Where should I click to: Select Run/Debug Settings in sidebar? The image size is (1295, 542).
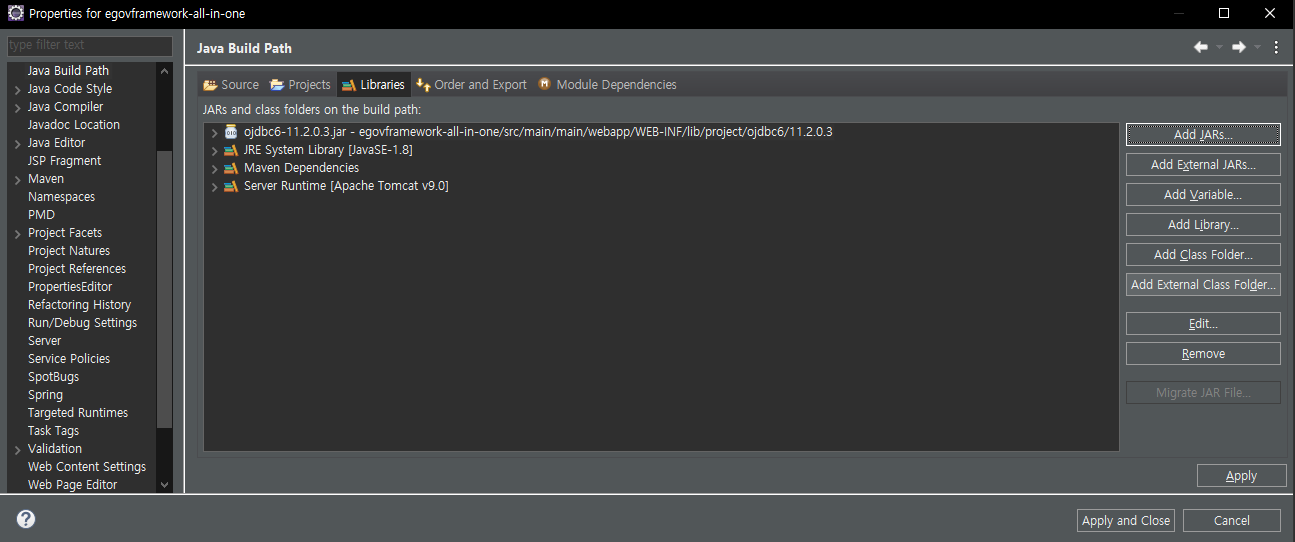(82, 323)
